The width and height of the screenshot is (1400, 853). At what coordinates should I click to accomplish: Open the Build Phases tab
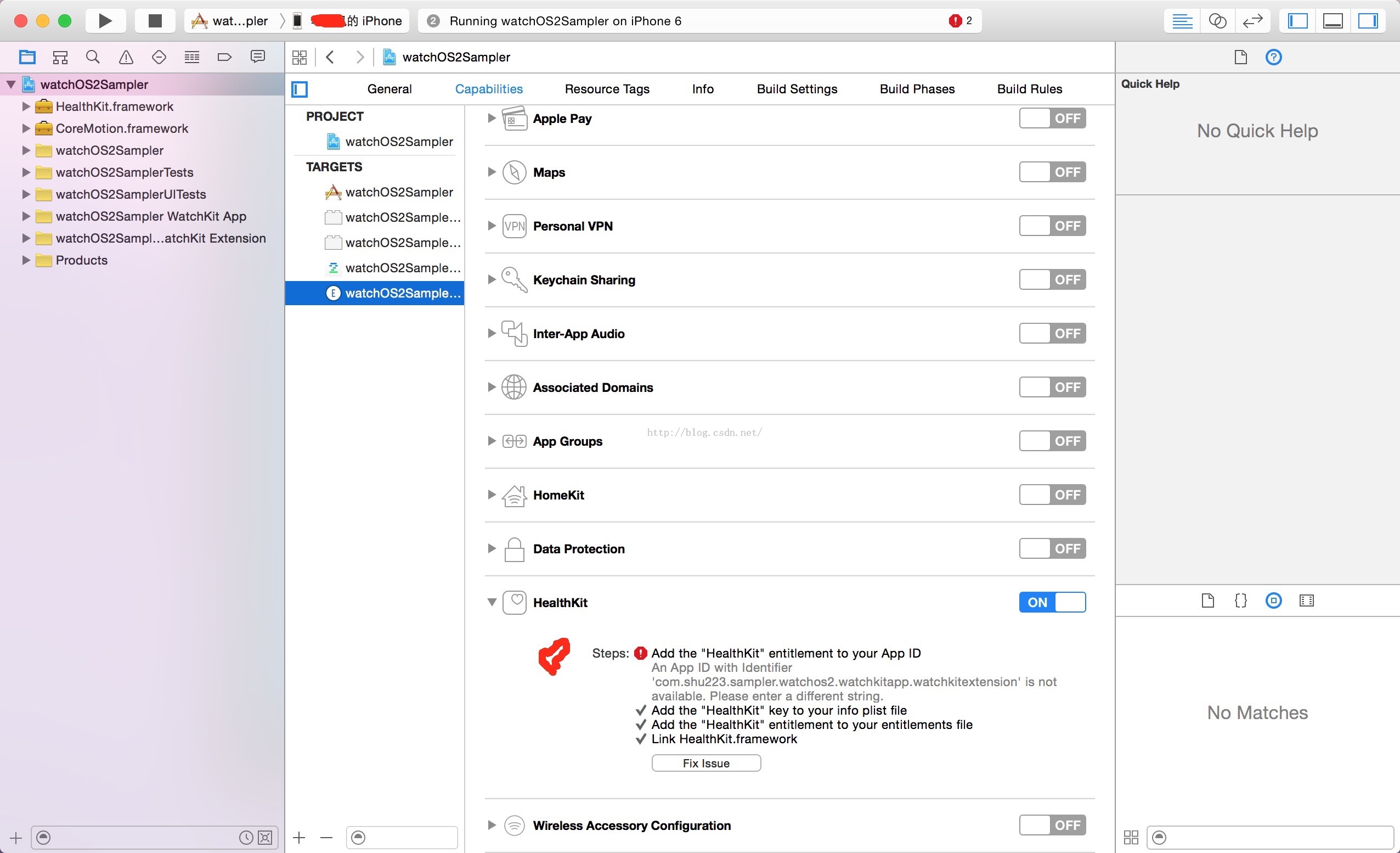(917, 89)
